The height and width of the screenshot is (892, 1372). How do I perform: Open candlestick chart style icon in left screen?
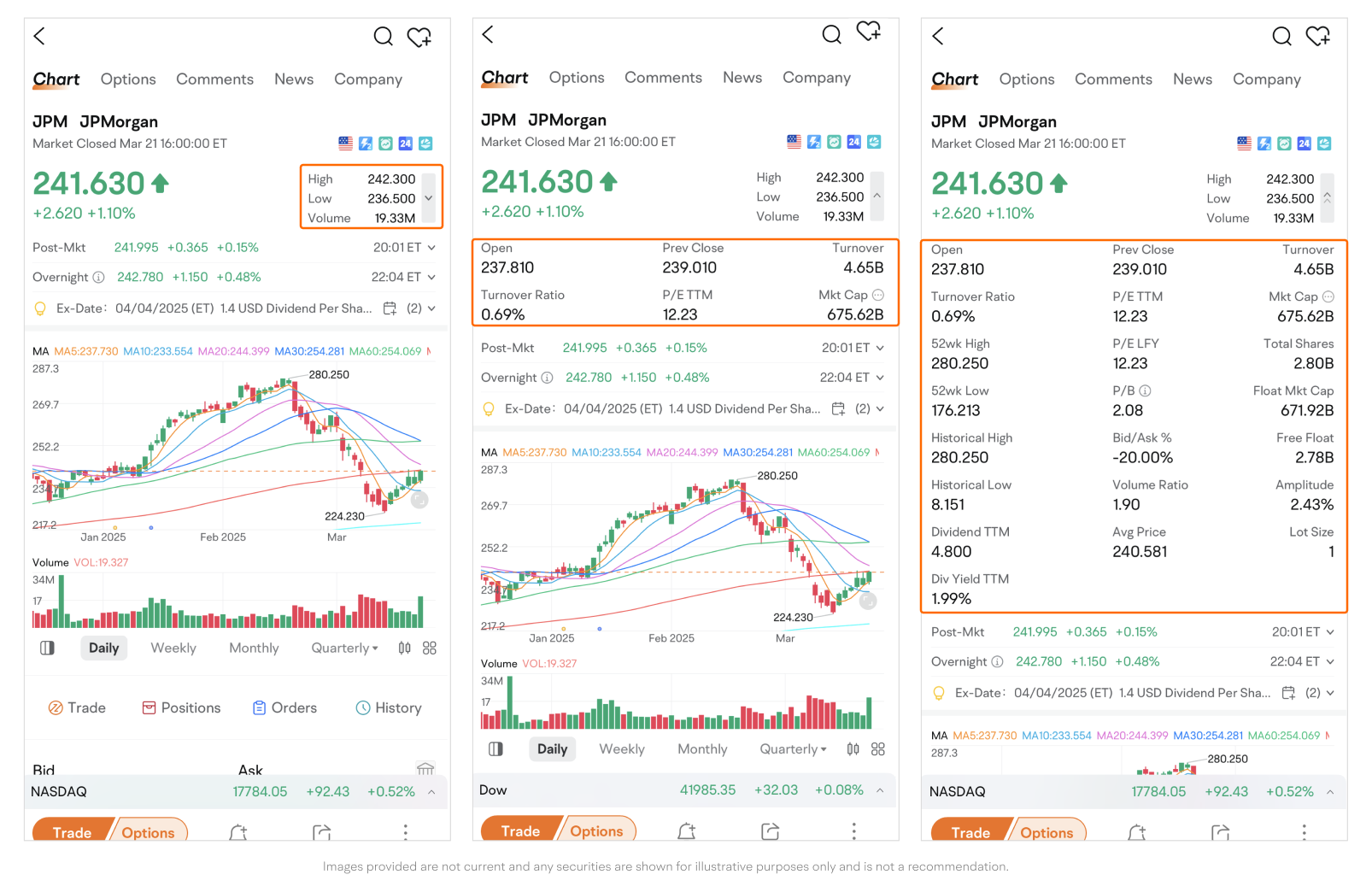[x=404, y=648]
